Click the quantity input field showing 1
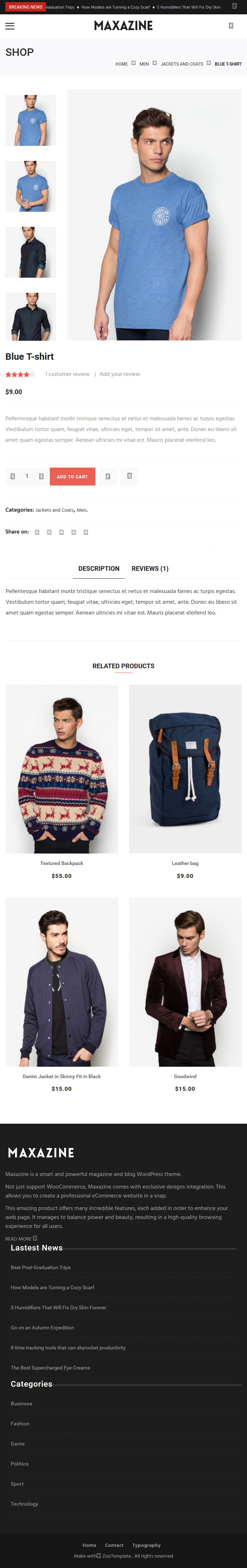The image size is (247, 1568). pos(27,477)
